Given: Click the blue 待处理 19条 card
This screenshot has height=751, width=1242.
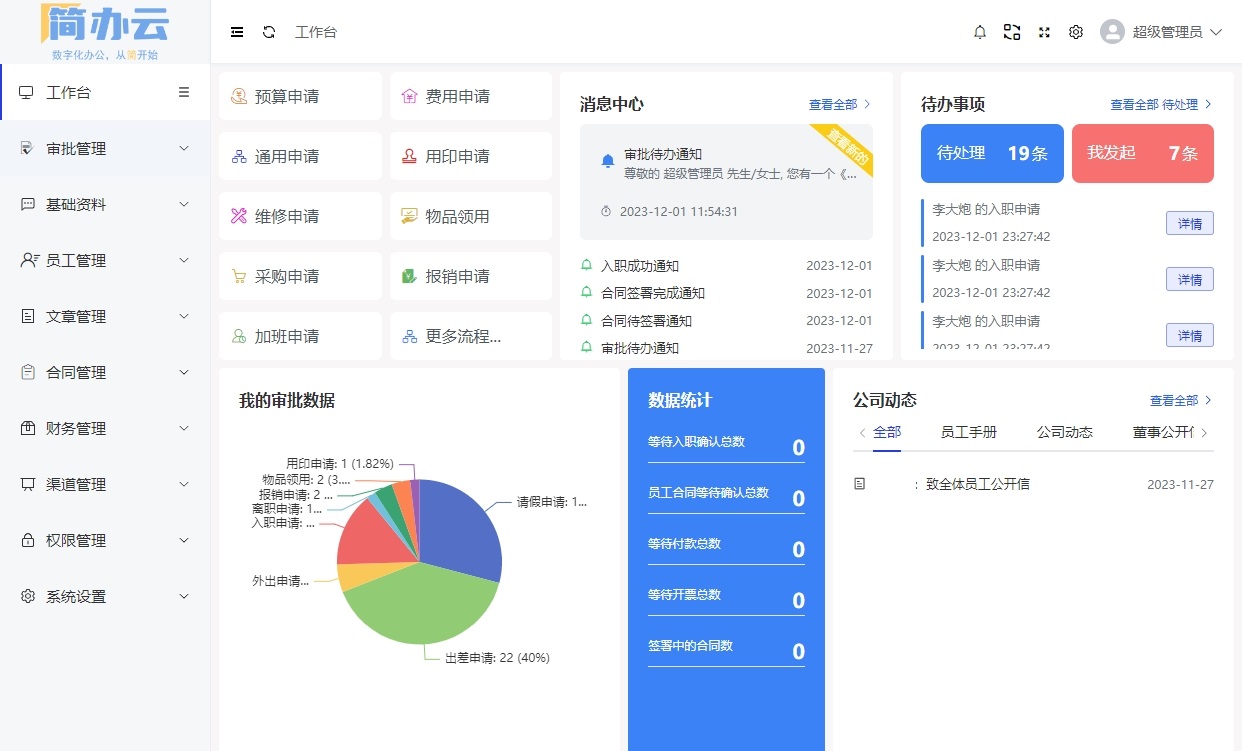Looking at the screenshot, I should pyautogui.click(x=991, y=154).
